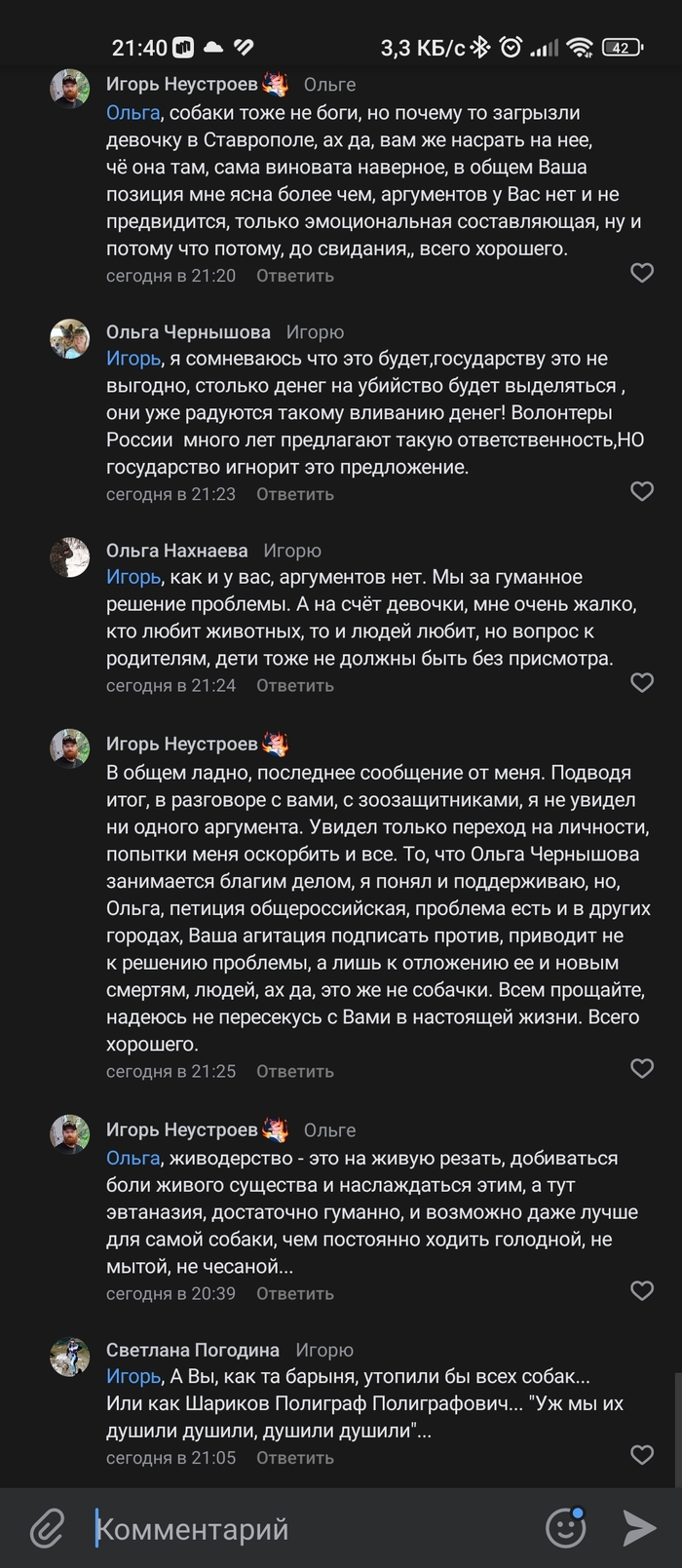The width and height of the screenshot is (682, 1568).
Task: Tap Svetlana Pogodina's avatar thumbnail
Action: [70, 1357]
